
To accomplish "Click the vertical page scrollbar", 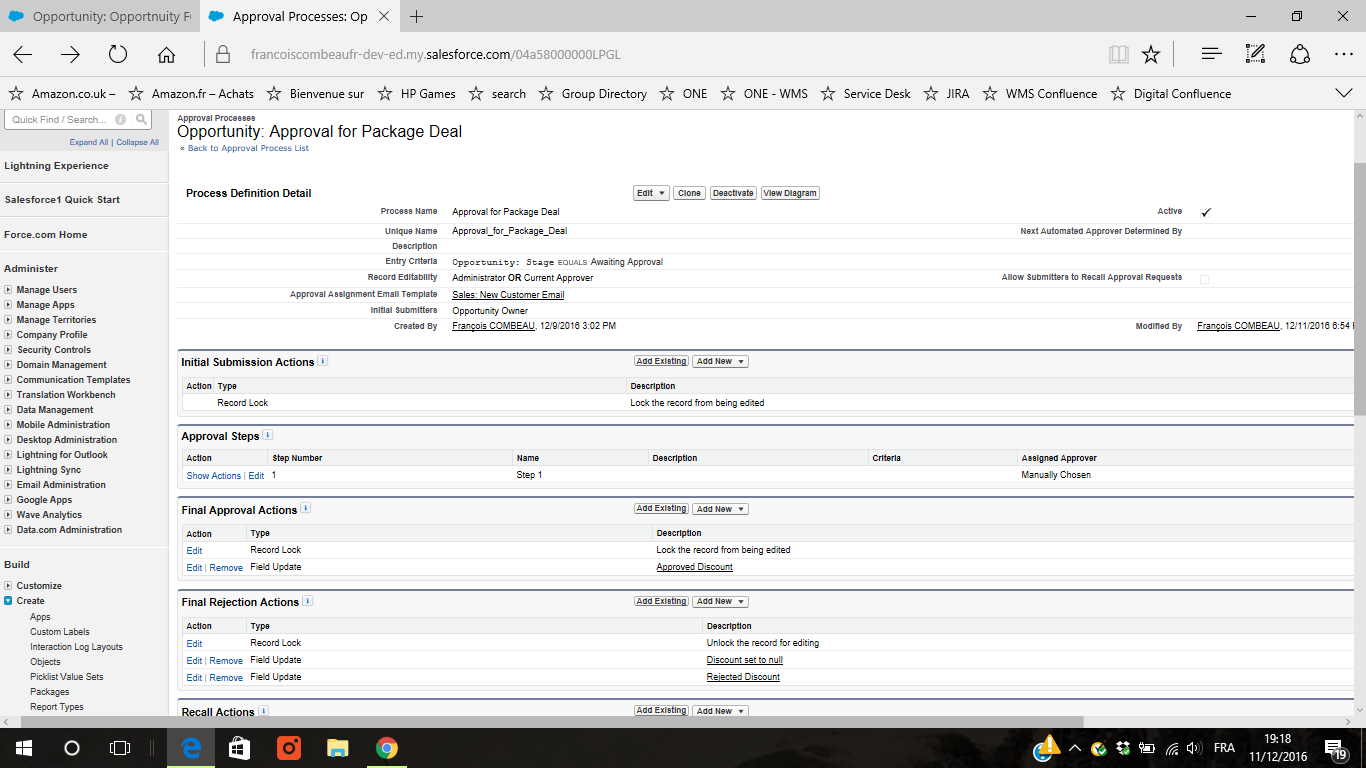I will pos(1359,288).
